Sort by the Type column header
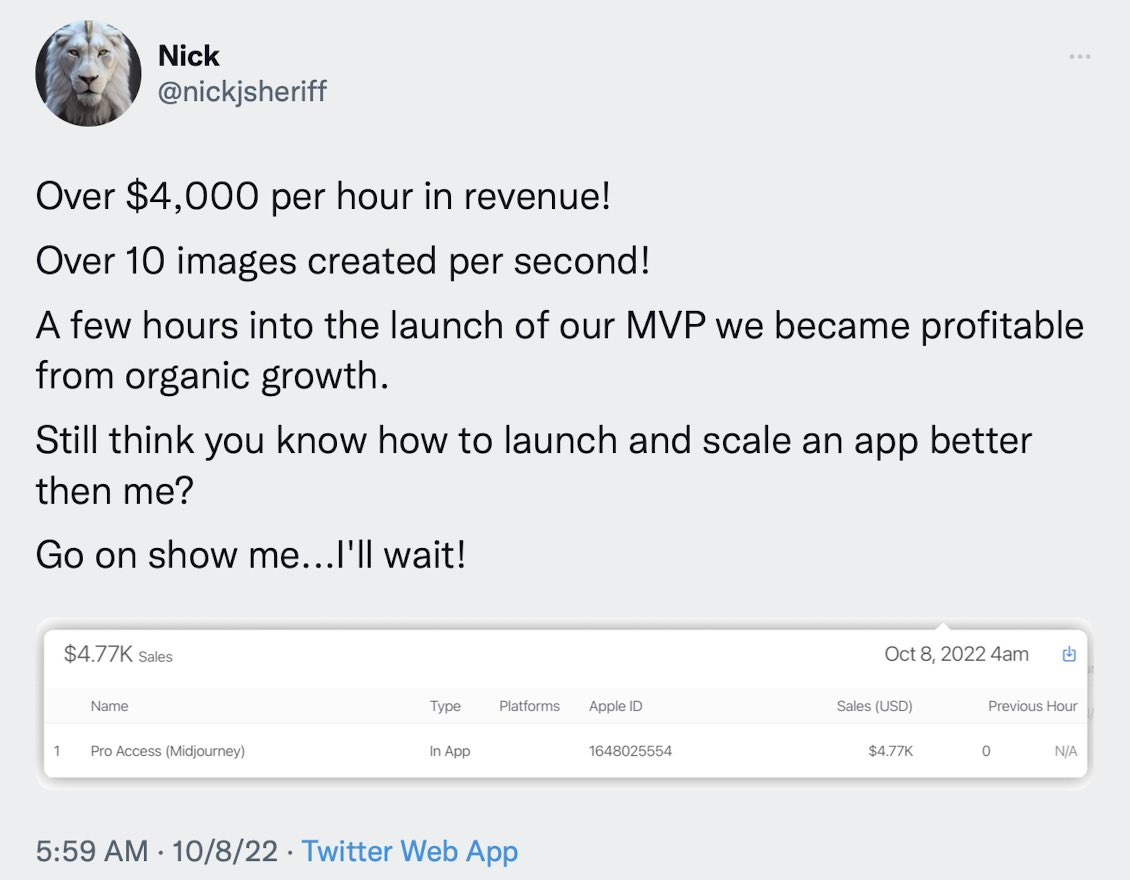This screenshot has height=880, width=1130. (445, 706)
